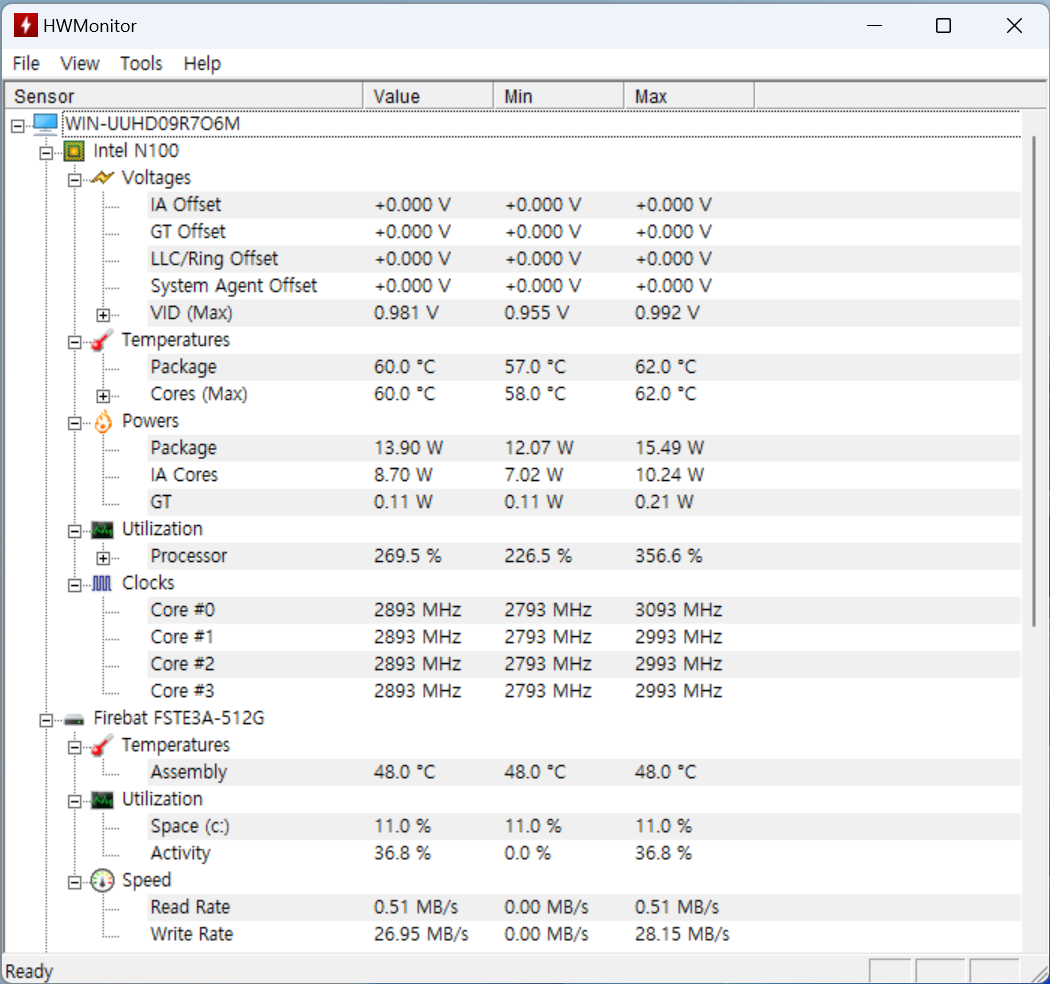This screenshot has height=984, width=1050.
Task: Select the Core #0 clock row
Action: pyautogui.click(x=583, y=610)
